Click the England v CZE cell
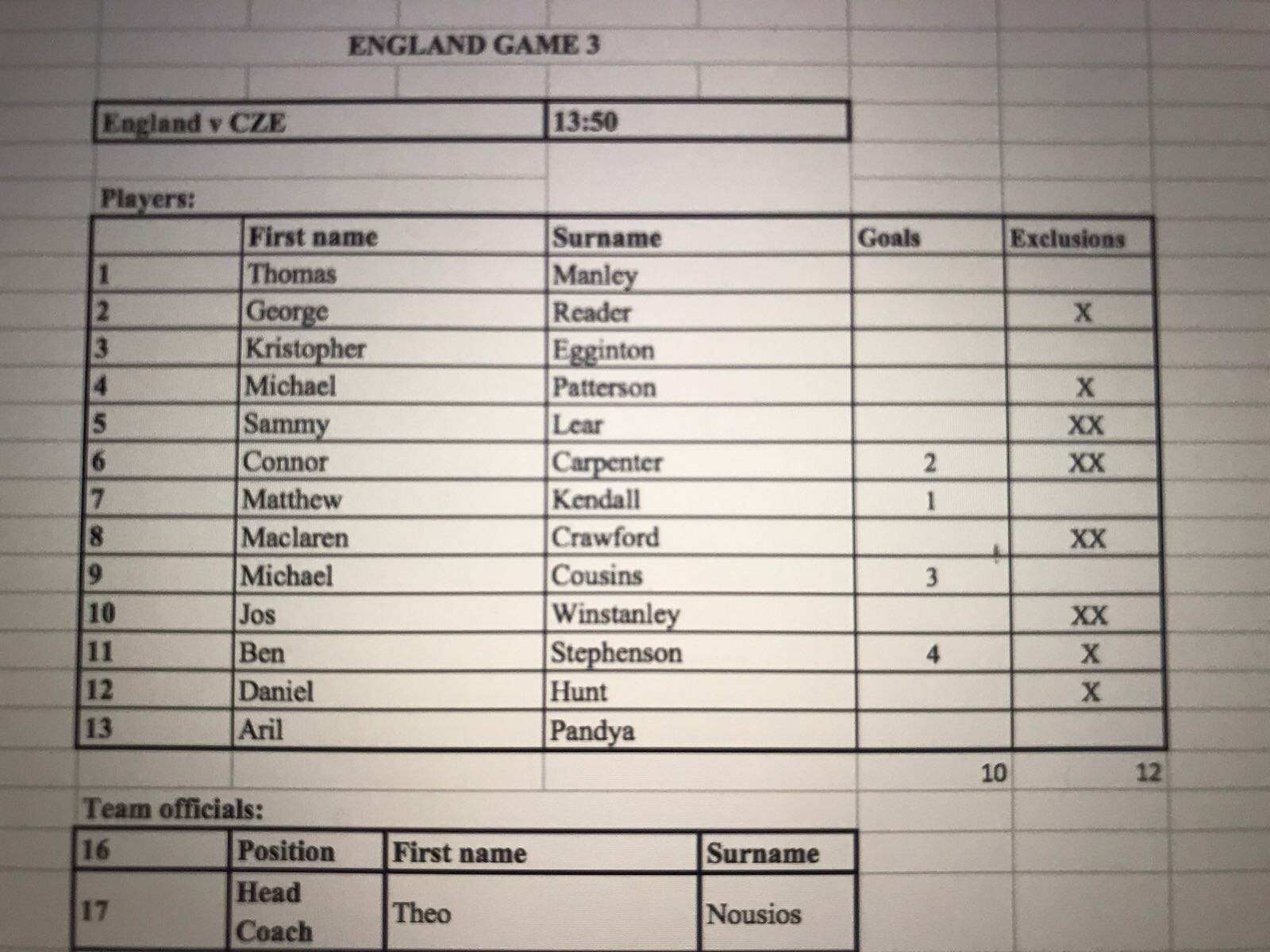The width and height of the screenshot is (1270, 952). [320, 122]
